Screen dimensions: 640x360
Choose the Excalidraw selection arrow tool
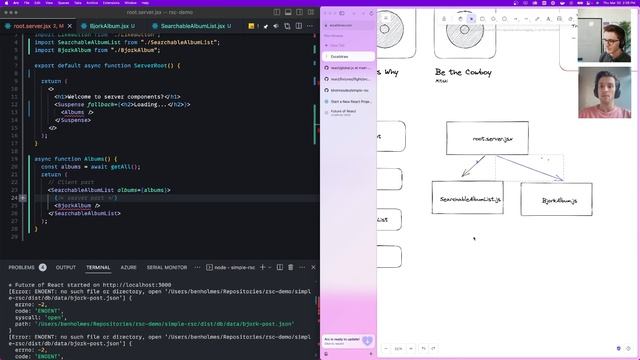point(471,19)
